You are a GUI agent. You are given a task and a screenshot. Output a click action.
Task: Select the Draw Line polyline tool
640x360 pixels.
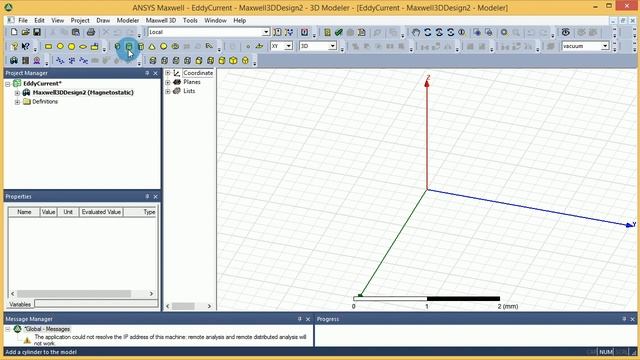pyautogui.click(x=60, y=60)
